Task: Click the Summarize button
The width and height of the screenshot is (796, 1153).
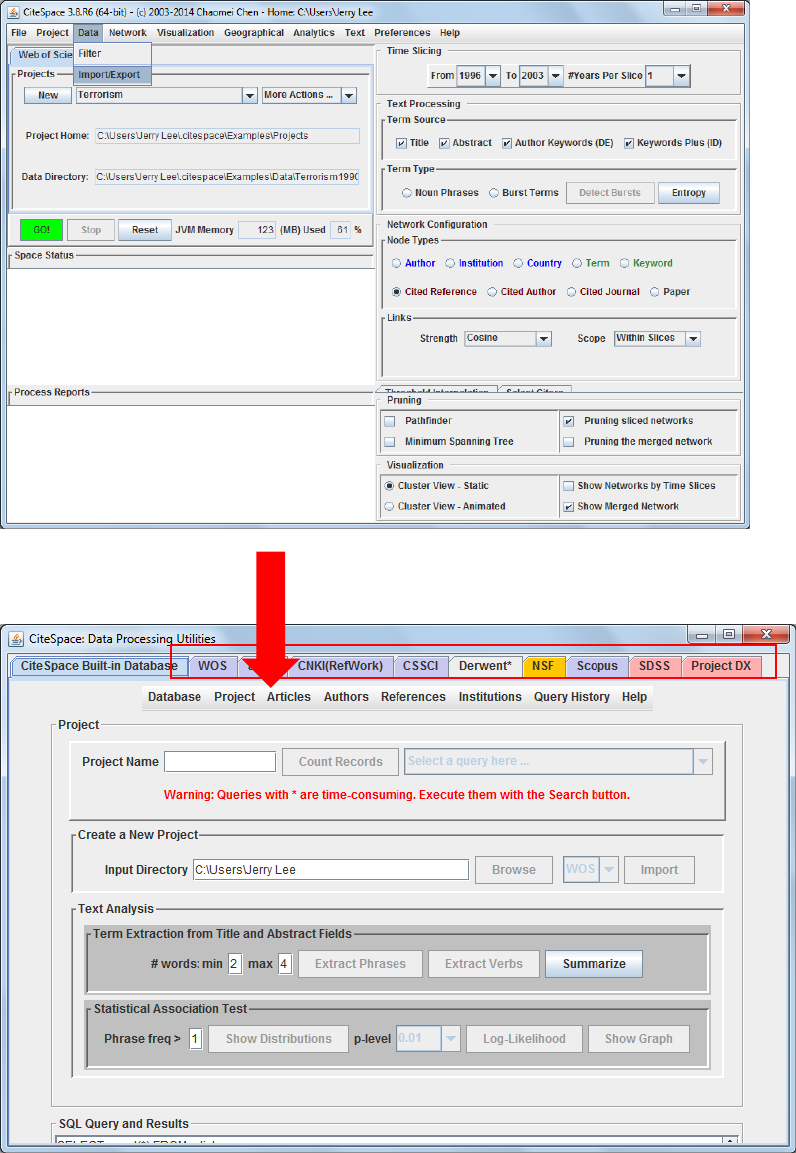Action: pos(594,963)
